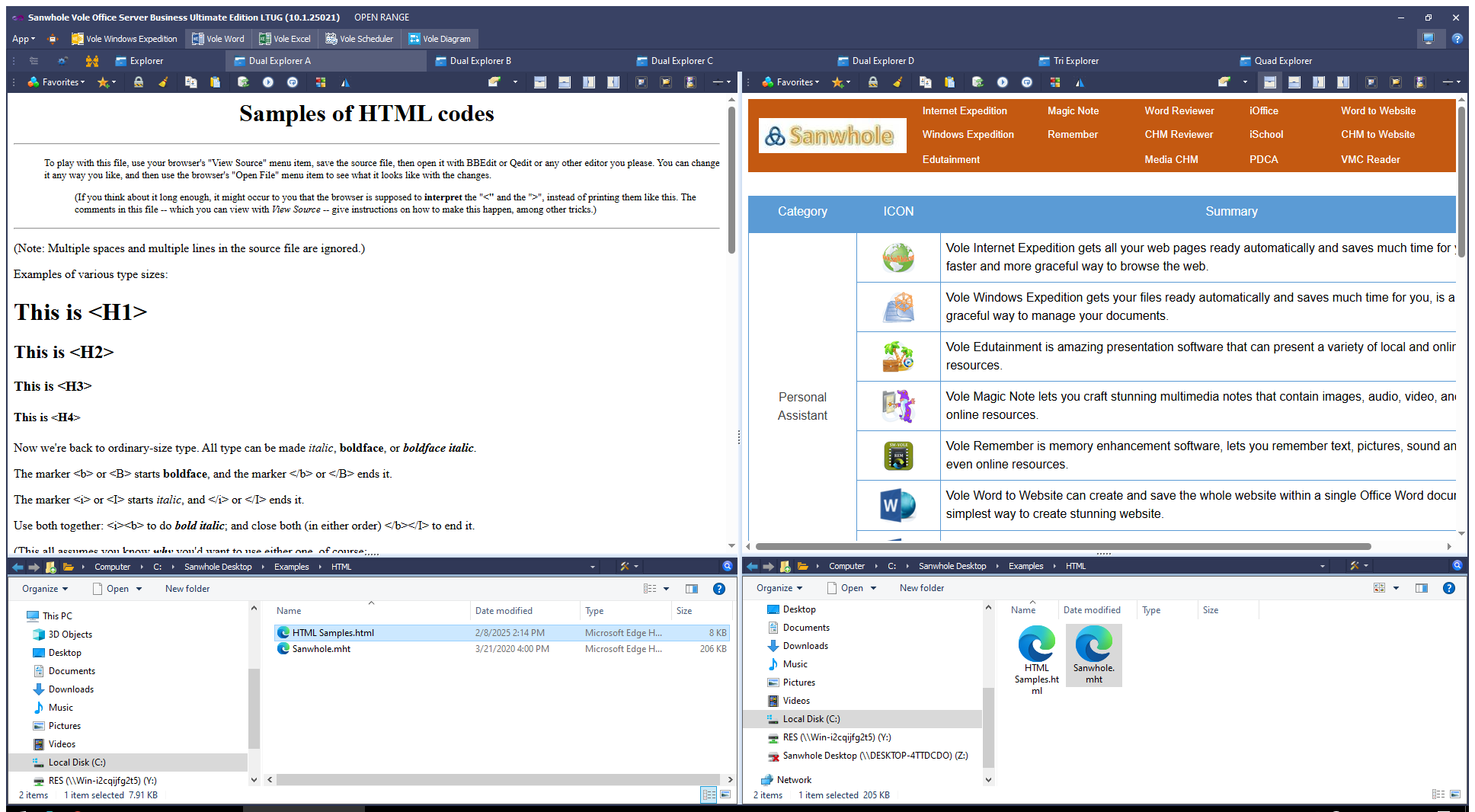Click the paste clipboard icon in left toolbar
This screenshot has width=1475, height=812.
click(215, 82)
